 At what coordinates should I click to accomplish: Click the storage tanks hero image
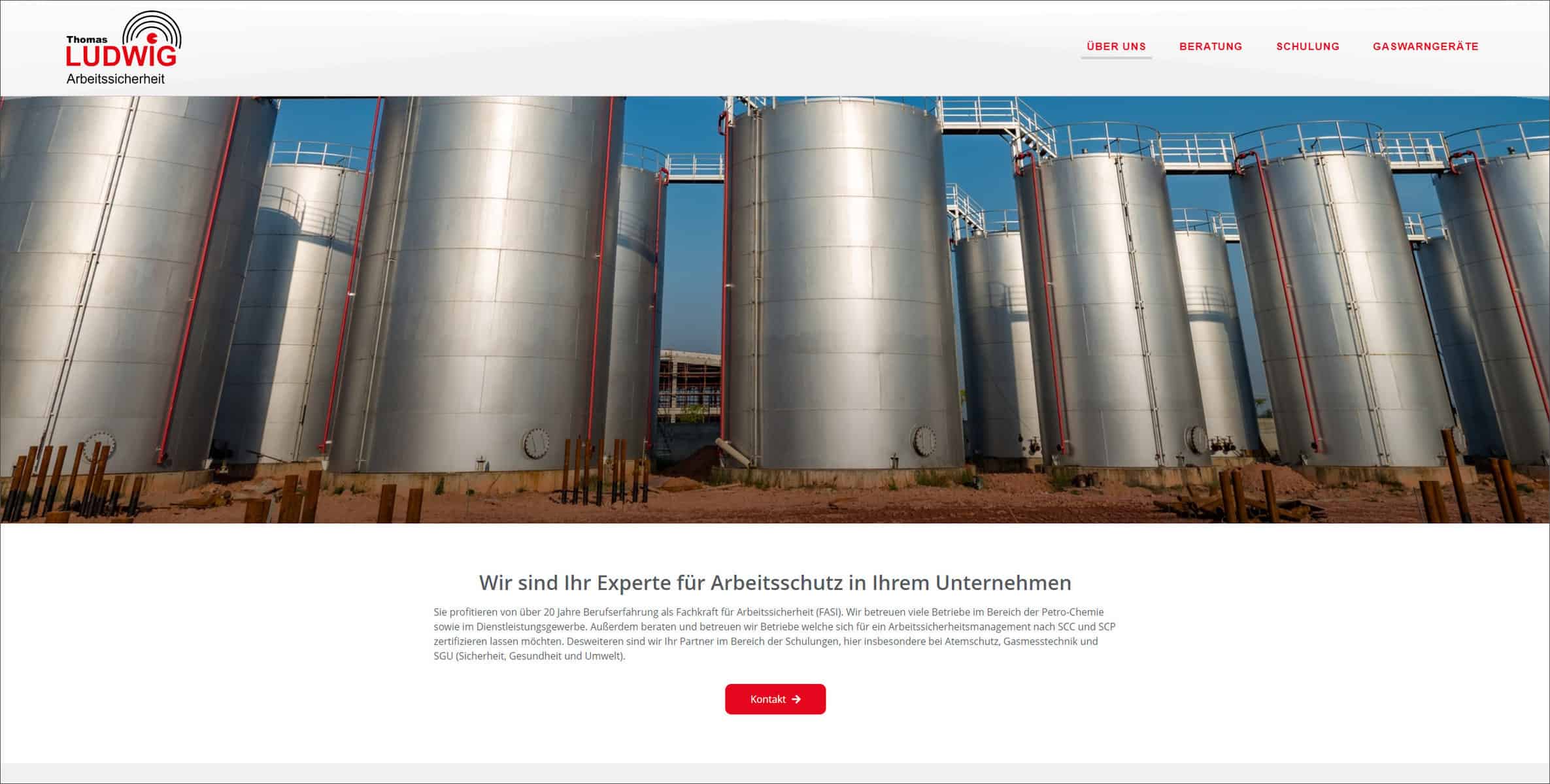[x=775, y=310]
